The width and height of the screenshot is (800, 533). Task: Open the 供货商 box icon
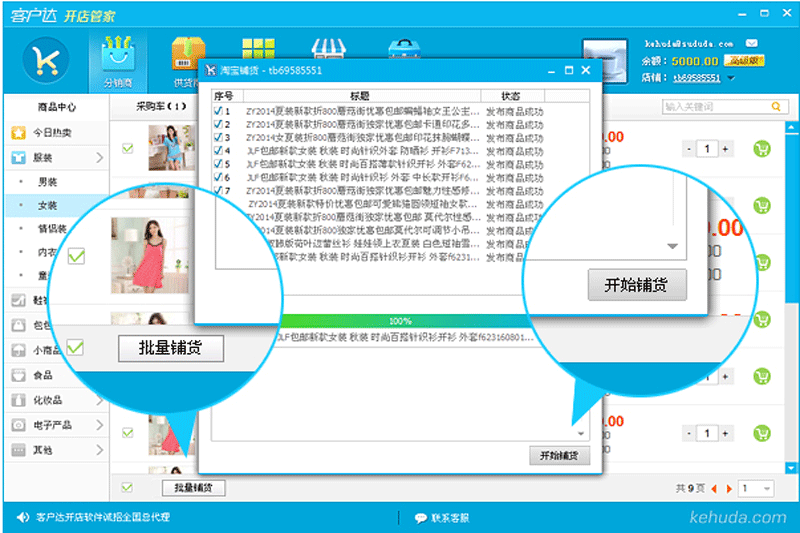(x=188, y=53)
